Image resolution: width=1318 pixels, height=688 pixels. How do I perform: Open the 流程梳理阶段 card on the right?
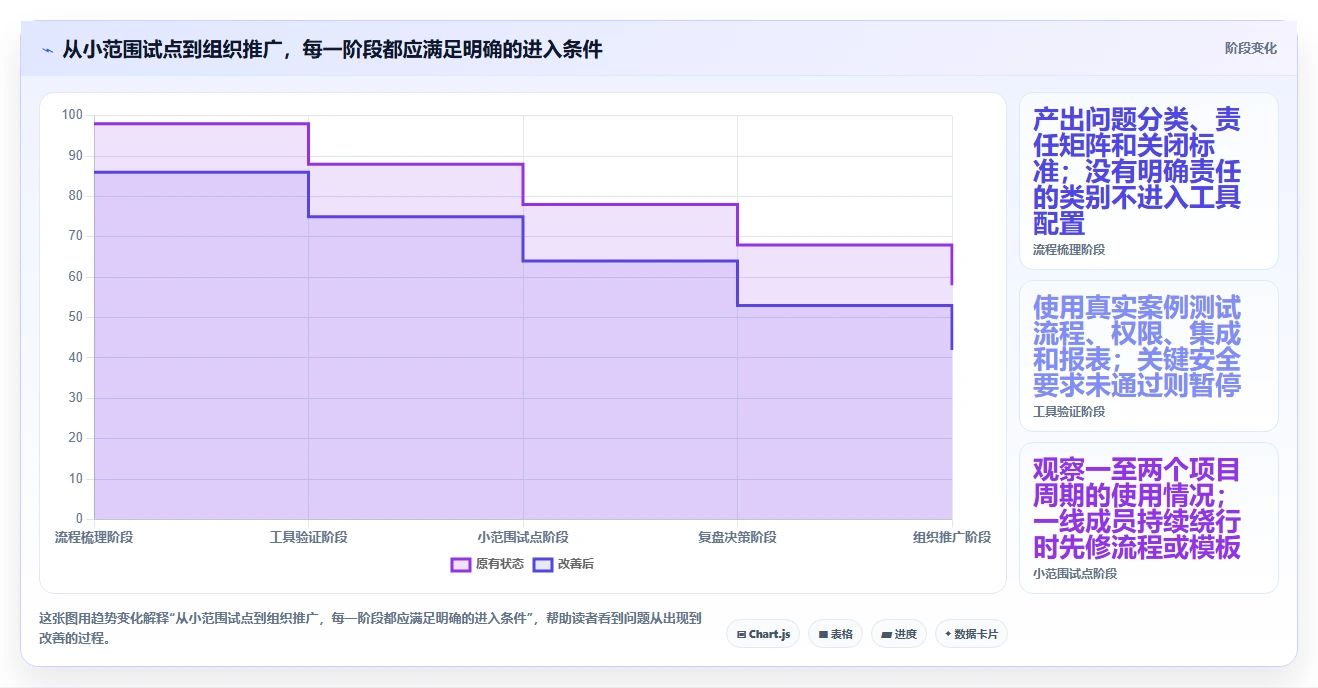[x=1149, y=181]
